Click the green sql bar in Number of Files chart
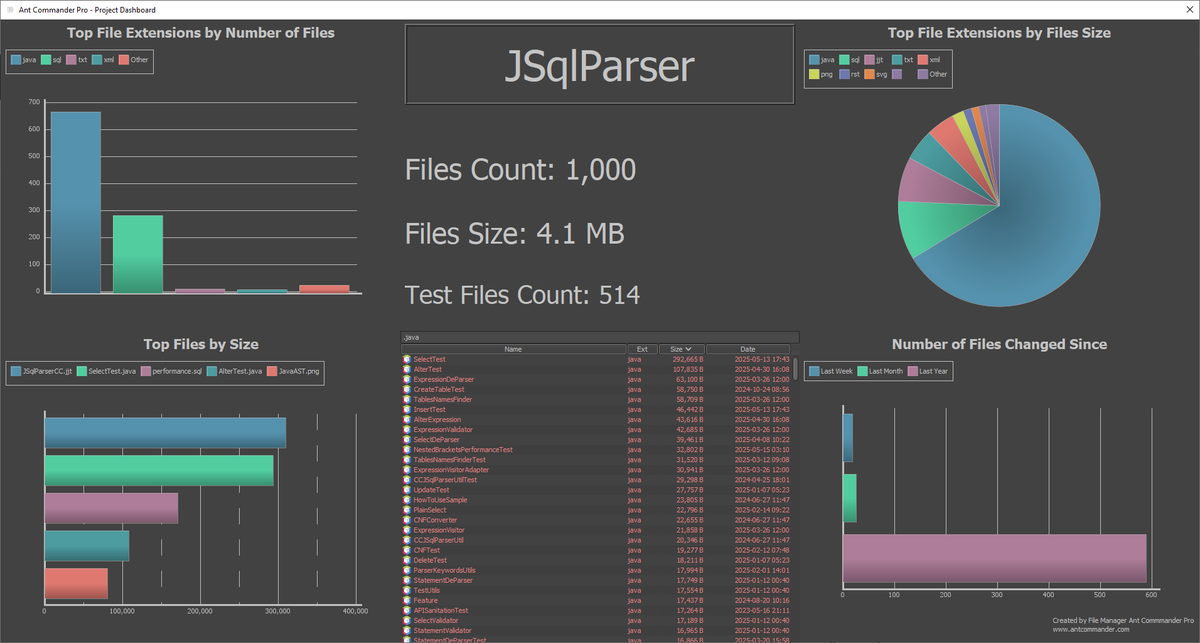 coord(138,254)
